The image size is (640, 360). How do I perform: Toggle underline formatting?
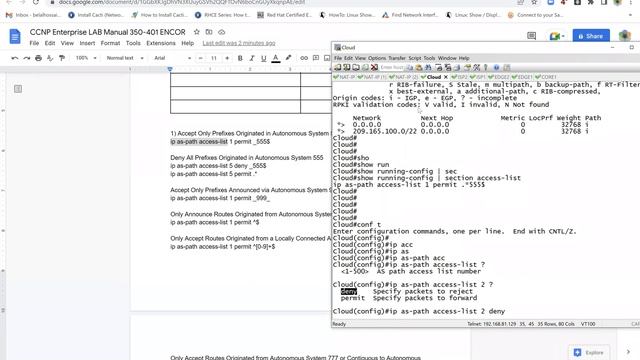pos(264,58)
